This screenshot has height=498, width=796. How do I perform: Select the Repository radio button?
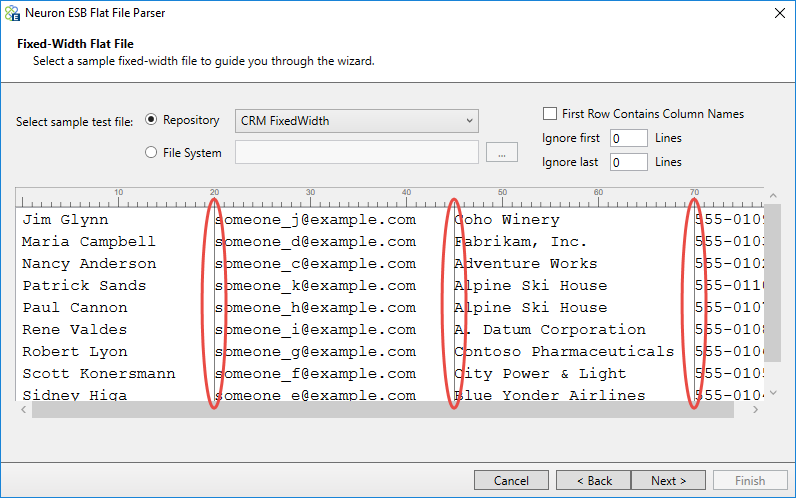coord(151,120)
